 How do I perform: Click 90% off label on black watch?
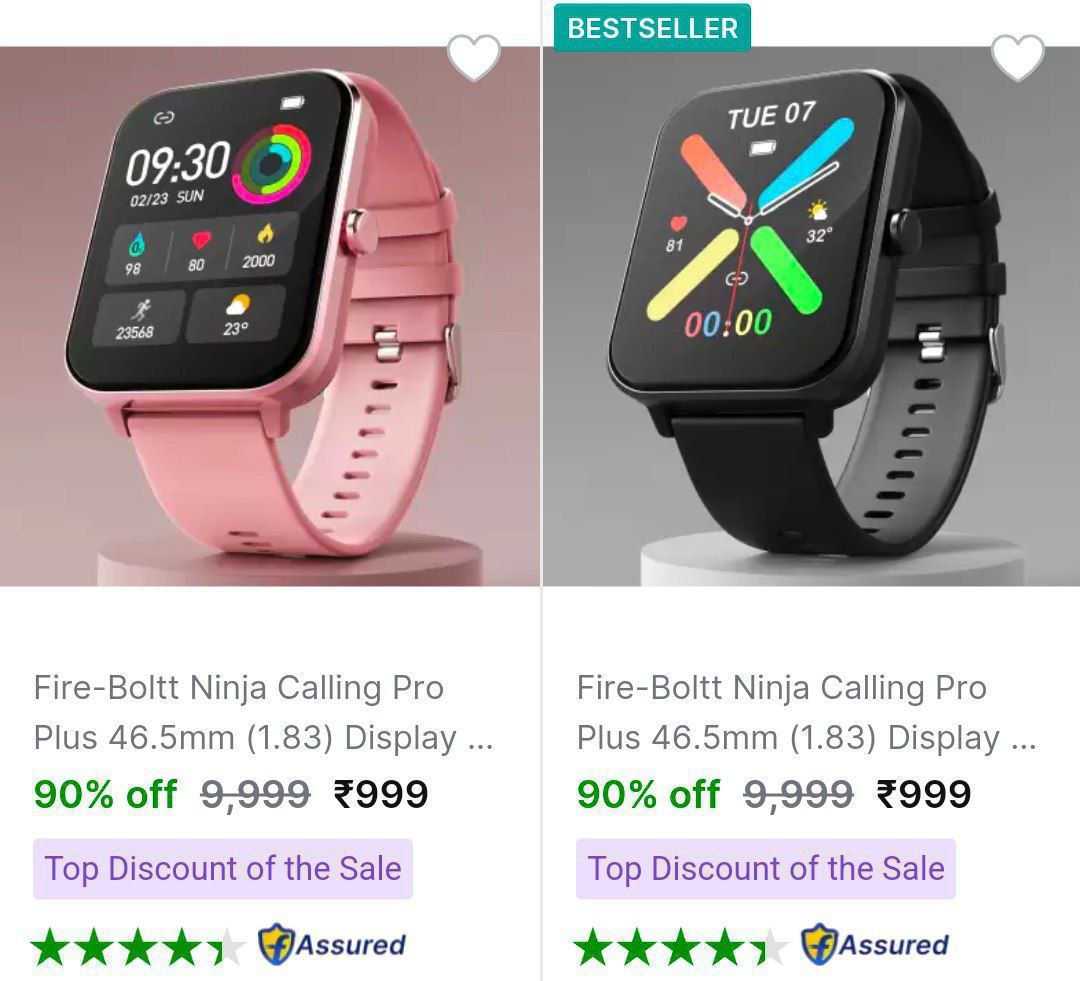[x=648, y=794]
